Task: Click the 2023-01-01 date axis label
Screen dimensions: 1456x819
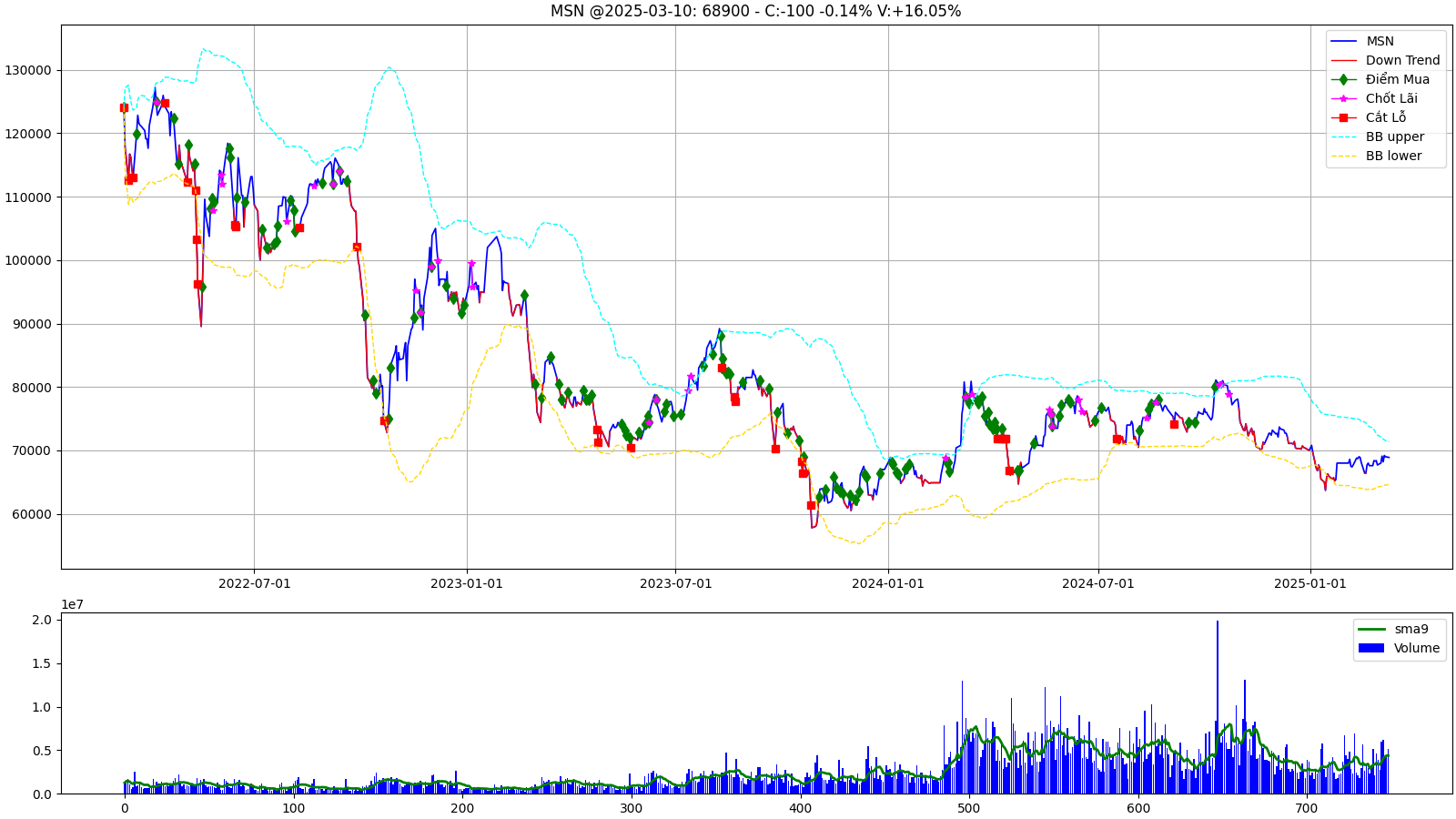Action: [x=467, y=583]
